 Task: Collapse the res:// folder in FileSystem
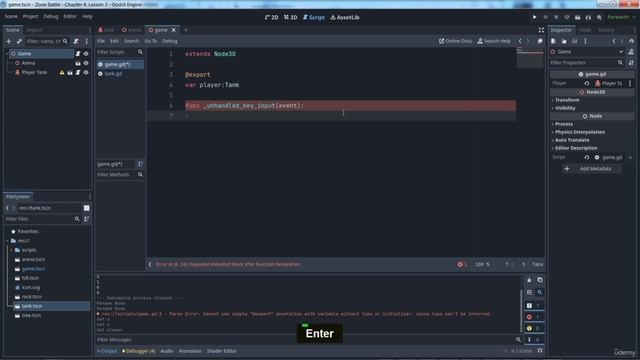8,241
